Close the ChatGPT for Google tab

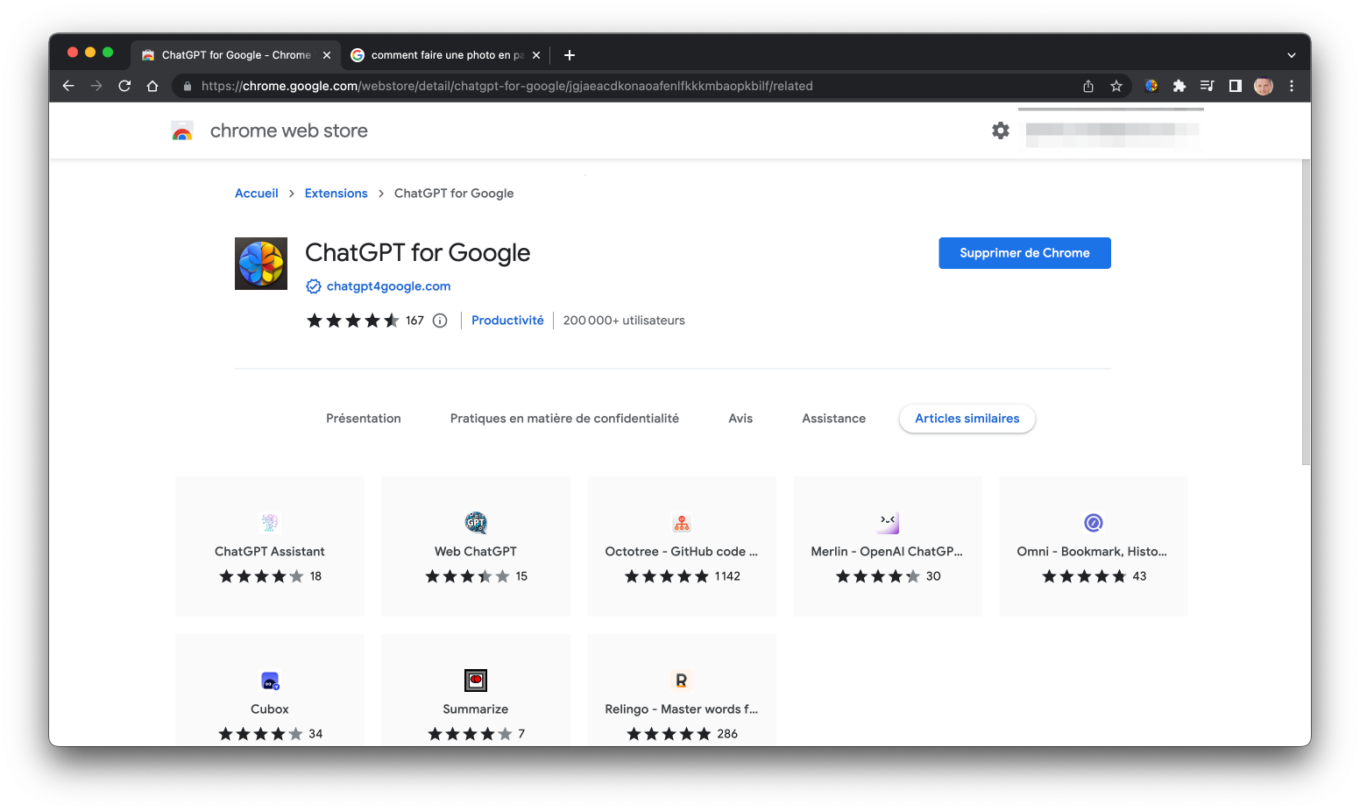click(x=326, y=55)
